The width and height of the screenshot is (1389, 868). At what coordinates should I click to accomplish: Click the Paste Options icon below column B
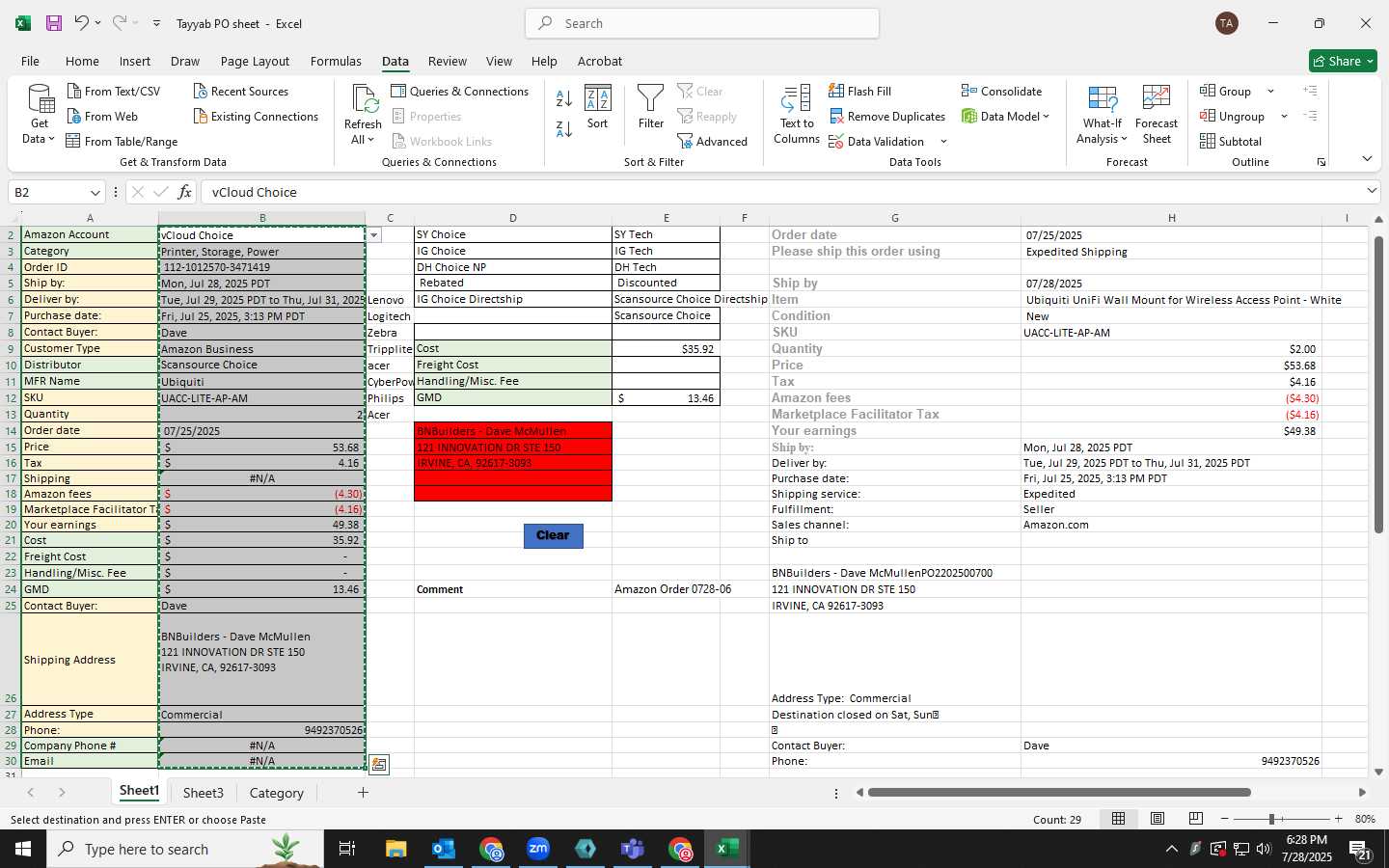coord(379,764)
